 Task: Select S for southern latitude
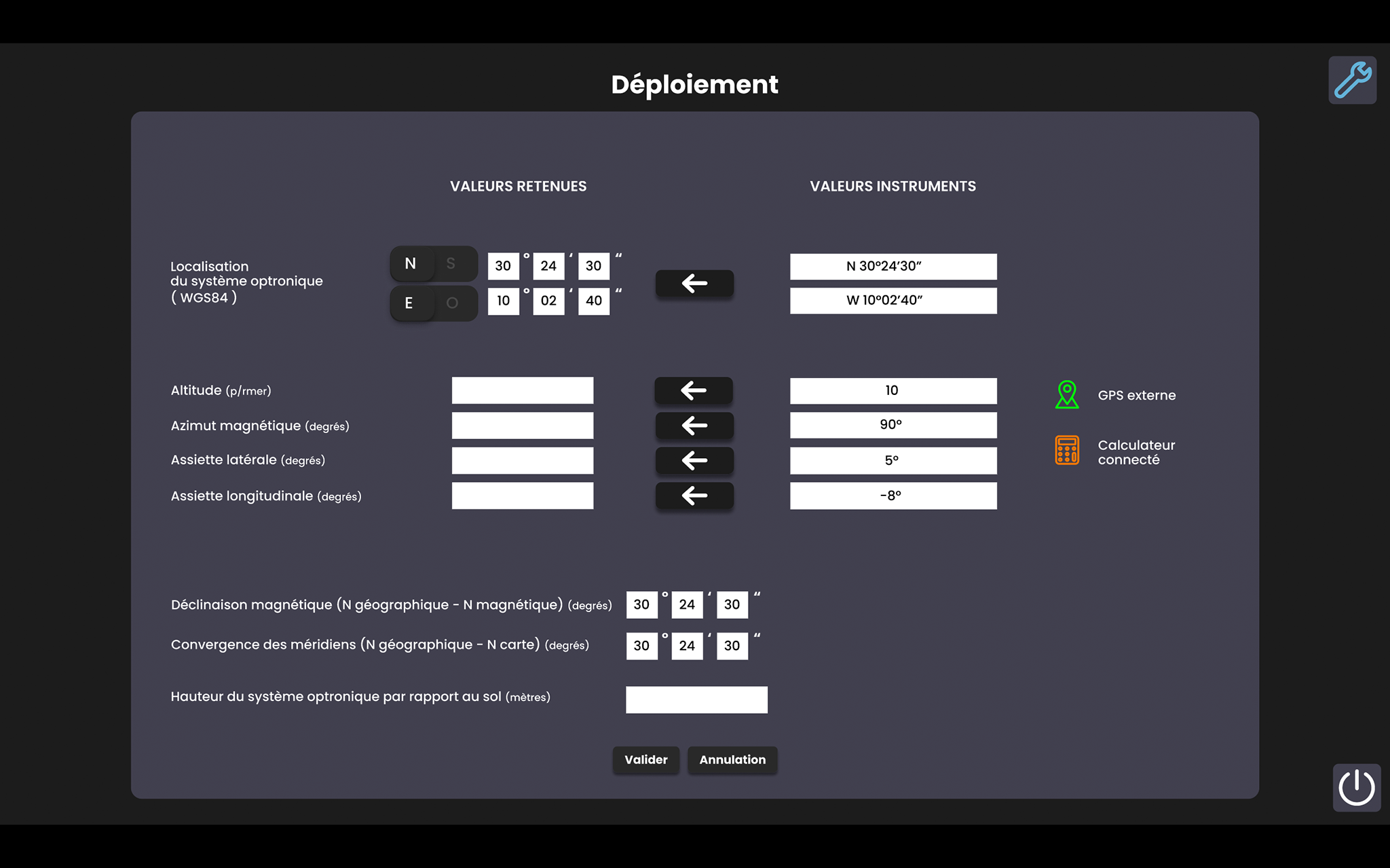pos(451,264)
